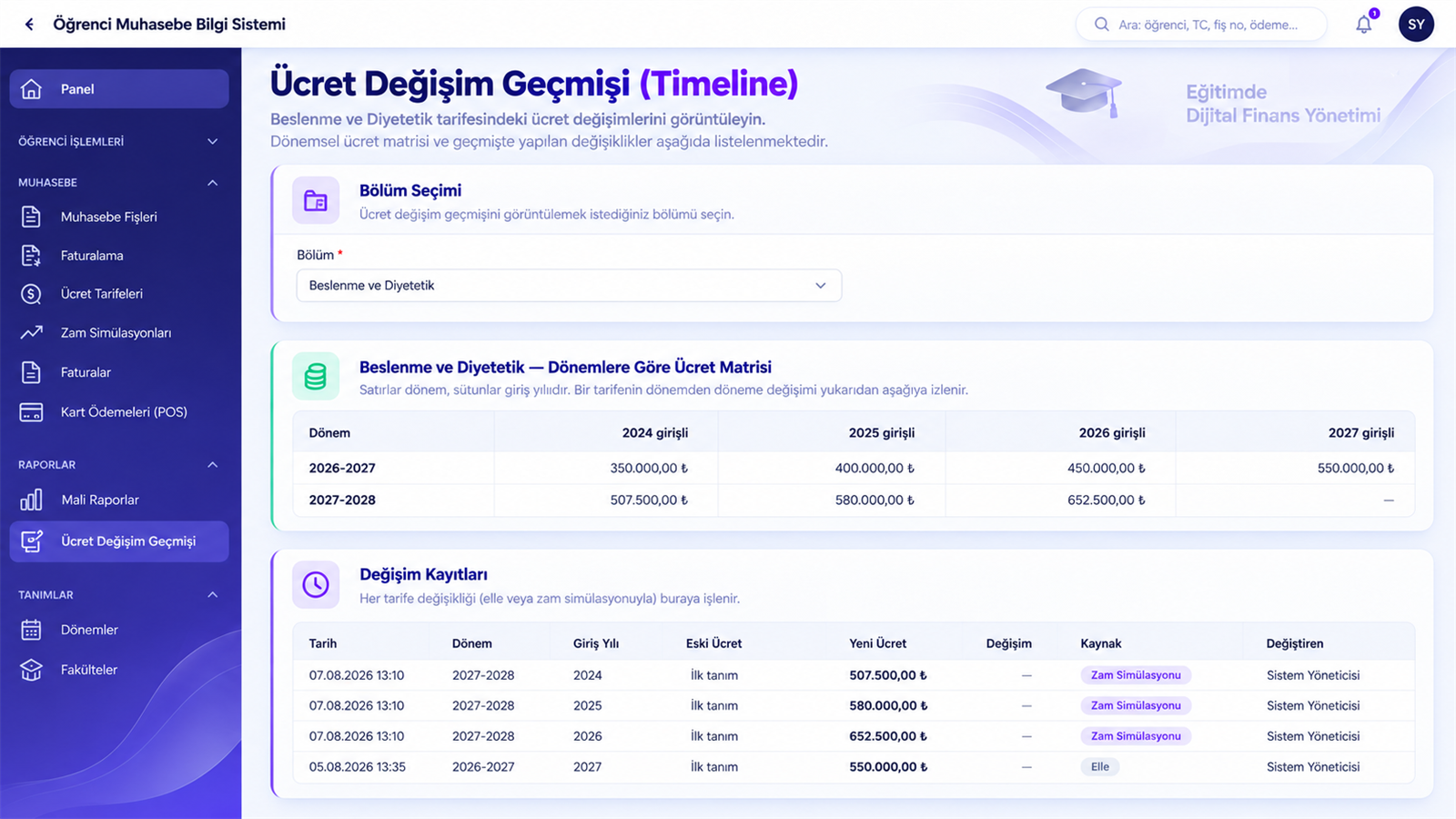Click the Ücret Tarifeleri coin icon
The image size is (1456, 819).
coord(31,294)
